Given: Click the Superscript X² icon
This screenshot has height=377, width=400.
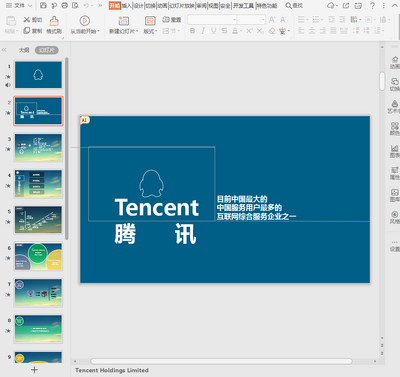Looking at the screenshot, I should point(249,31).
